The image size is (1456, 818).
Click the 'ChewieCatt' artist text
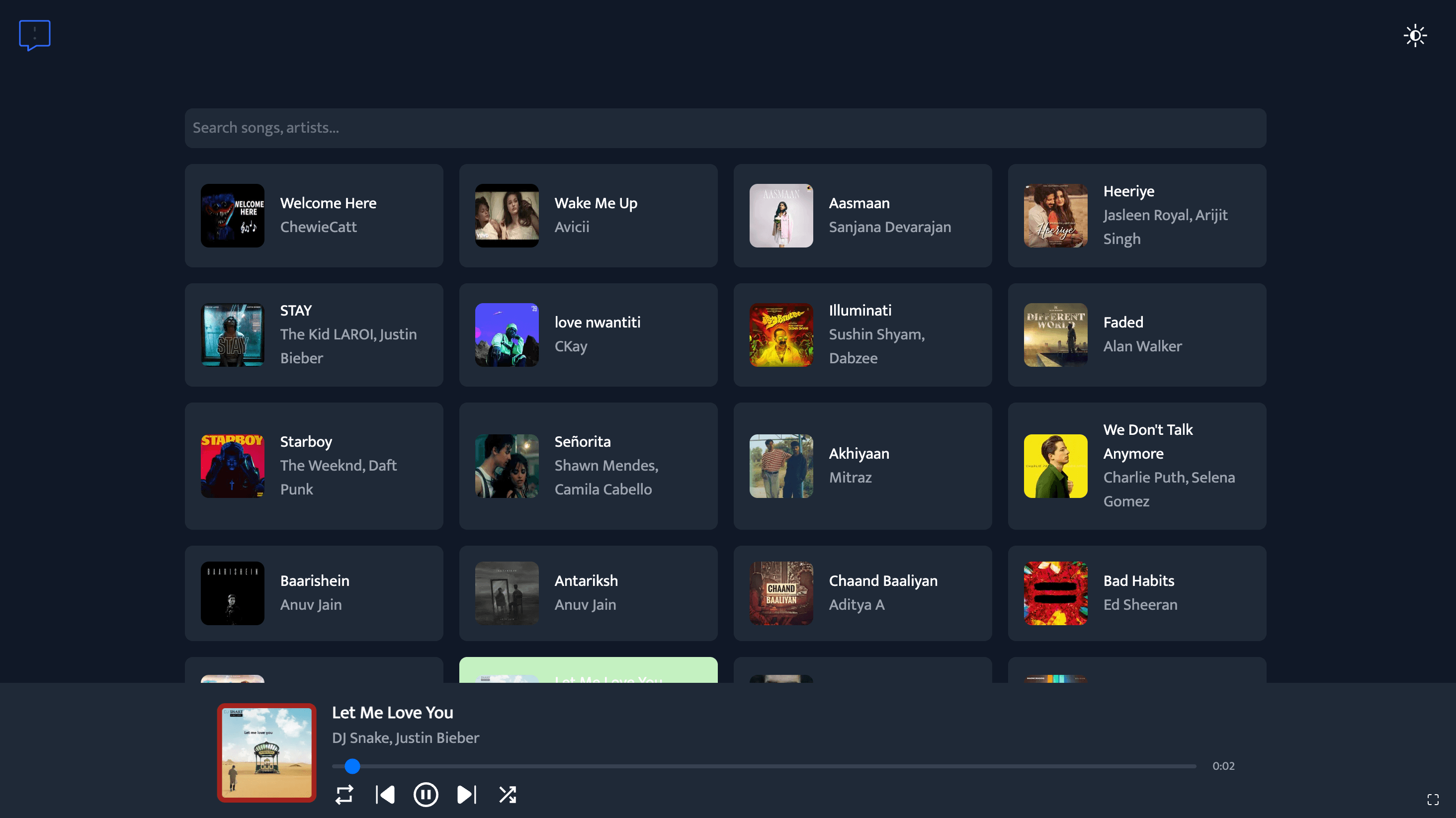coord(318,227)
